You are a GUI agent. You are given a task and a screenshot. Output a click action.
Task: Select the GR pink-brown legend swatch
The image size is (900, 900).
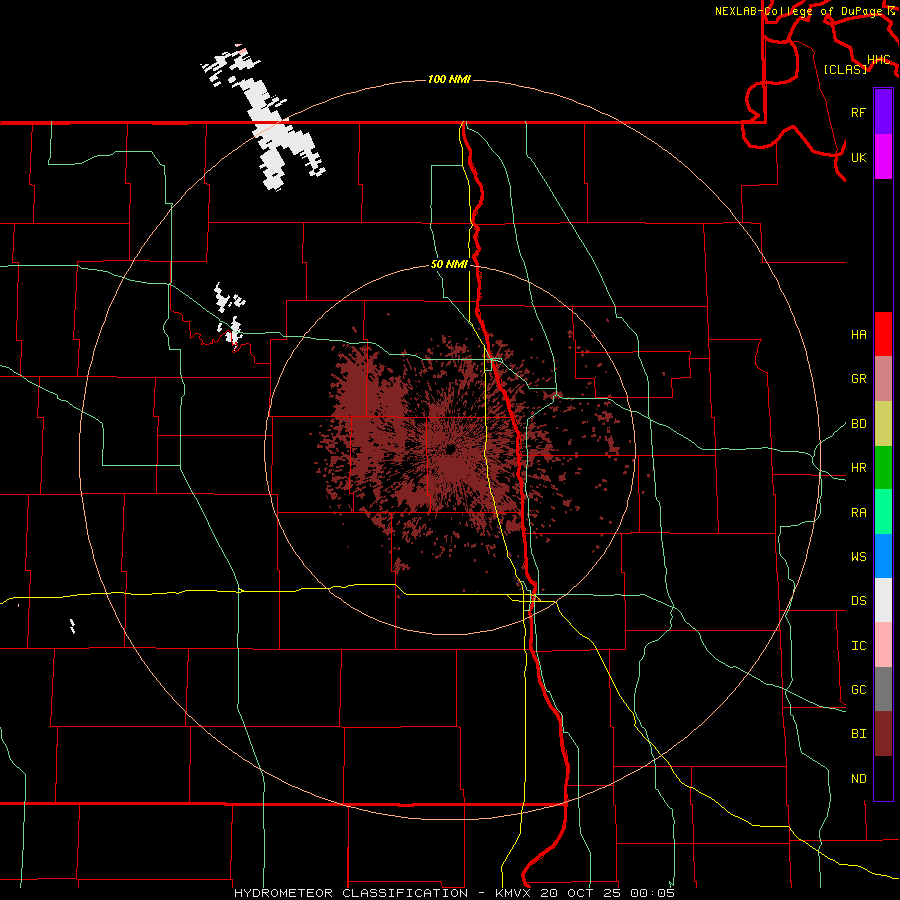point(883,379)
